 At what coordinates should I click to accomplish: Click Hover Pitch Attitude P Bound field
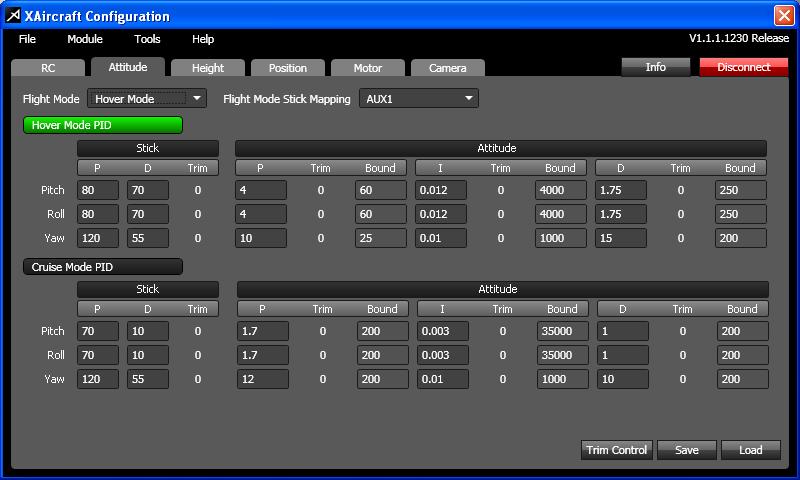(381, 190)
